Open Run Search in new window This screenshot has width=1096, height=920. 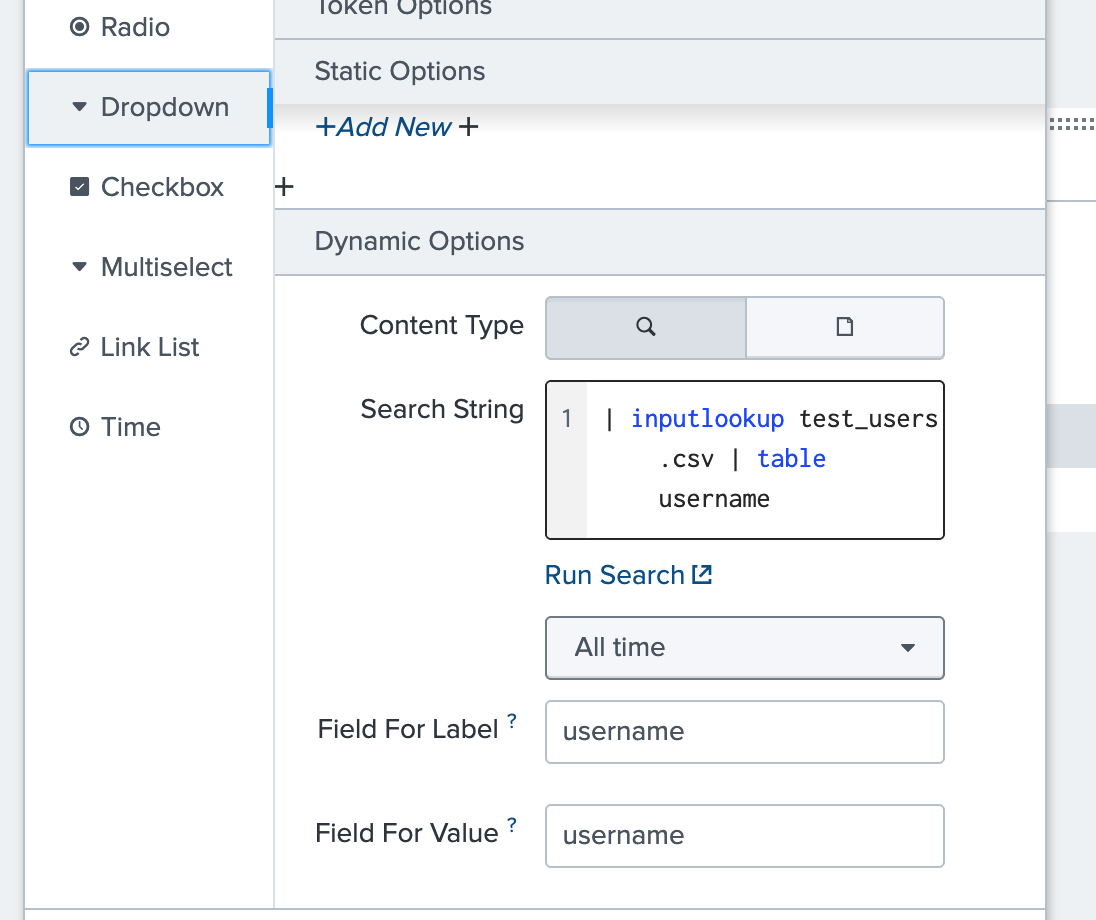click(x=628, y=575)
